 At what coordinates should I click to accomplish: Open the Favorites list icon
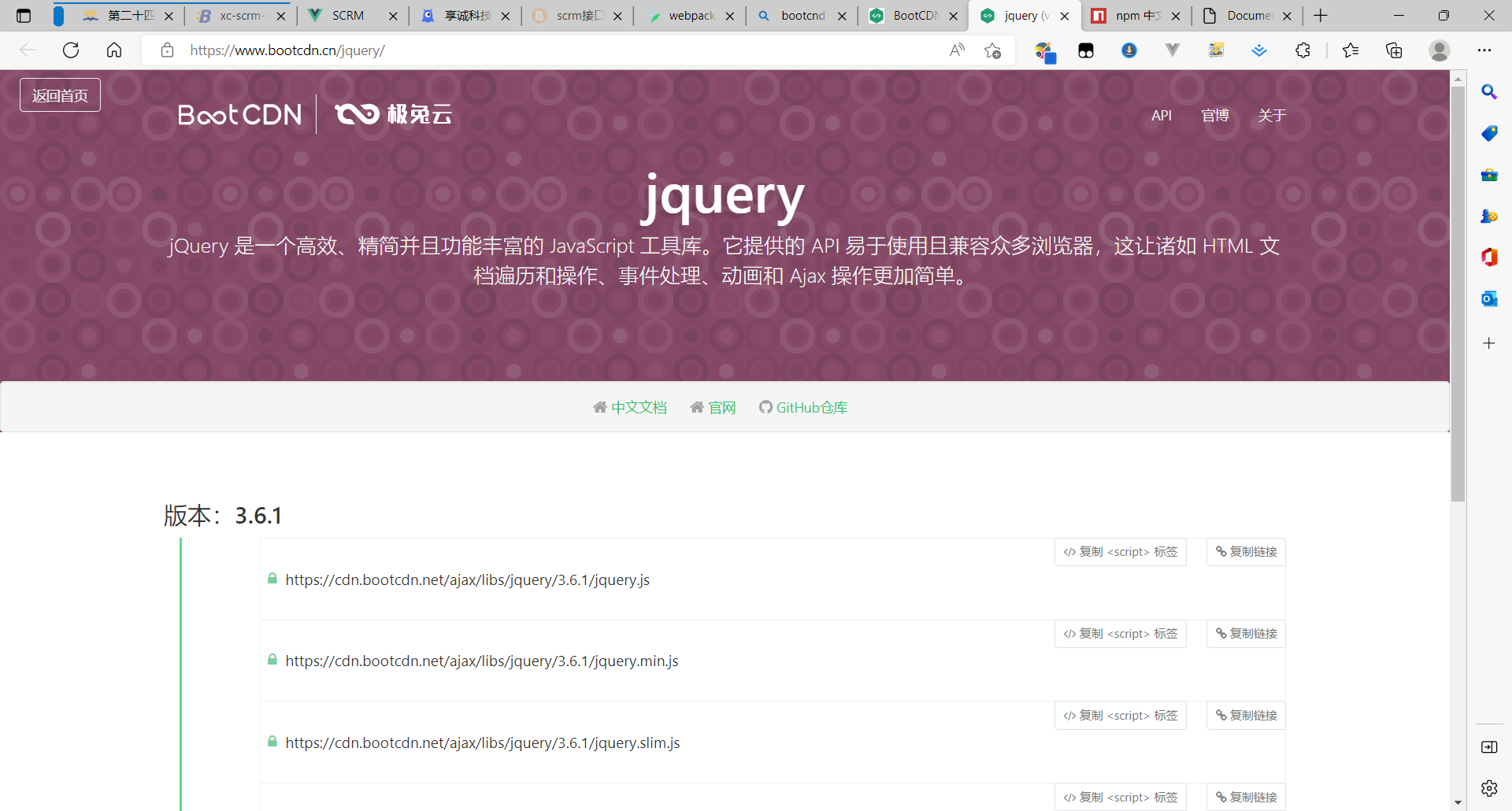[1351, 50]
